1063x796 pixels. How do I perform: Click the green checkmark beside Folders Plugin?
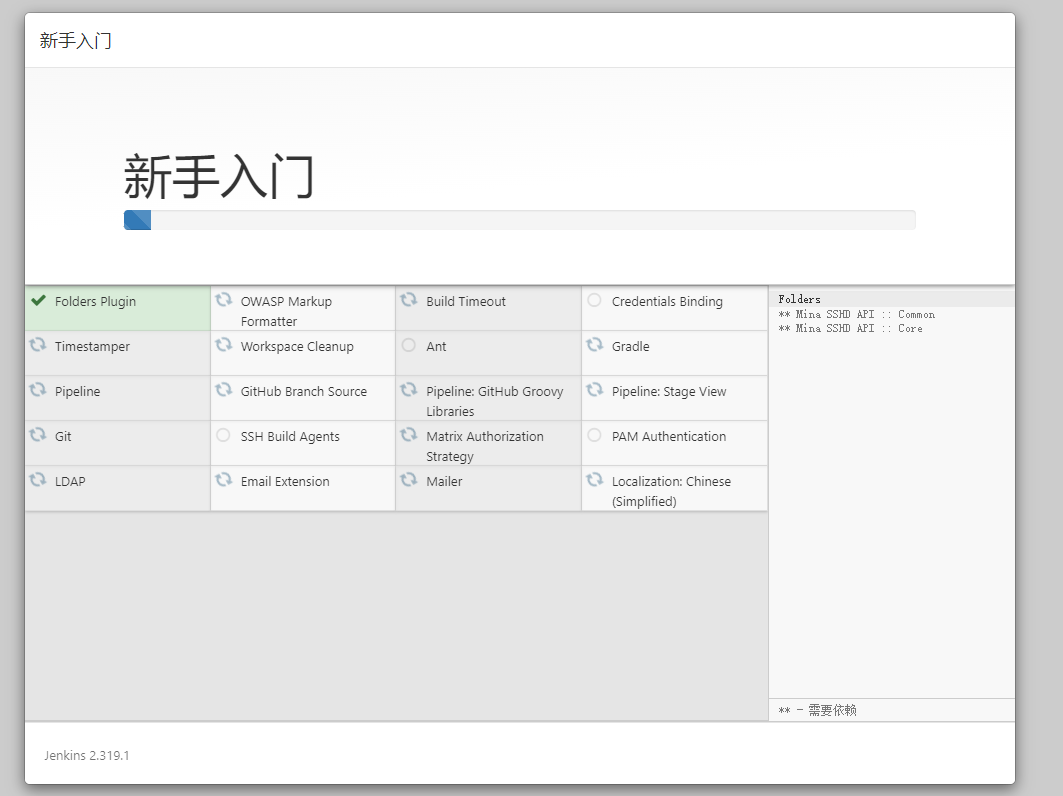coord(39,300)
